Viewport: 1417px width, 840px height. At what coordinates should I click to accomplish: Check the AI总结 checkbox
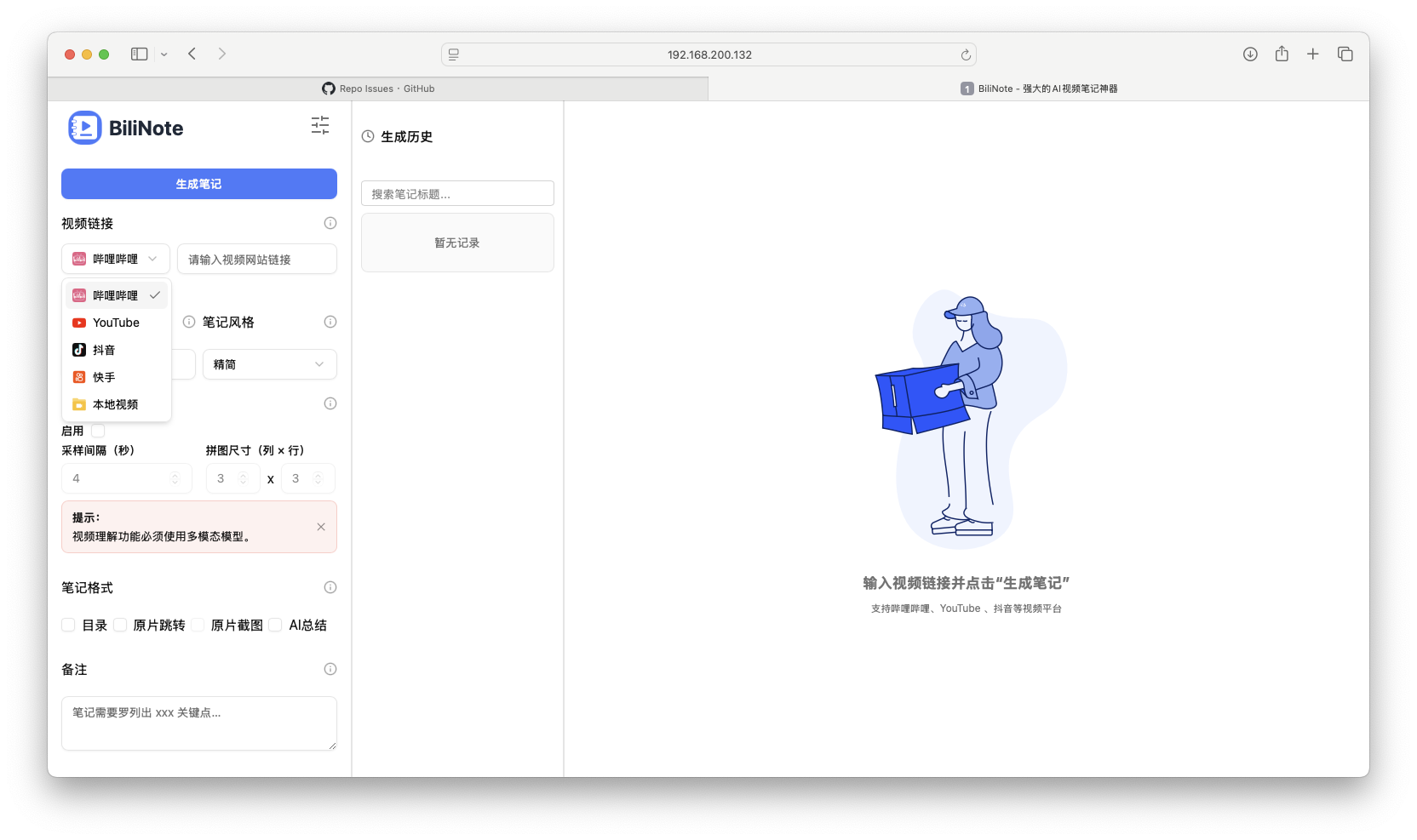coord(276,625)
